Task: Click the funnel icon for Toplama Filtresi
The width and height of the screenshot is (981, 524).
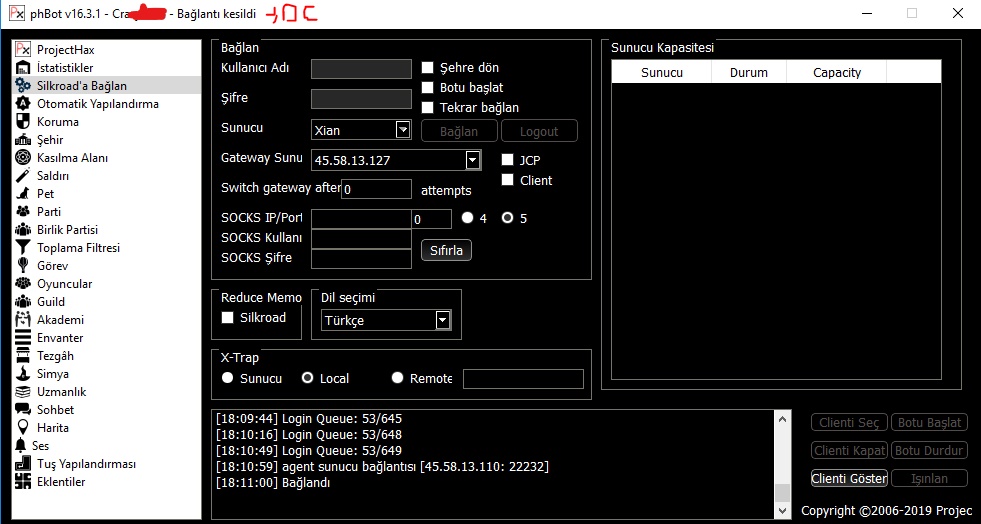Action: 23,248
